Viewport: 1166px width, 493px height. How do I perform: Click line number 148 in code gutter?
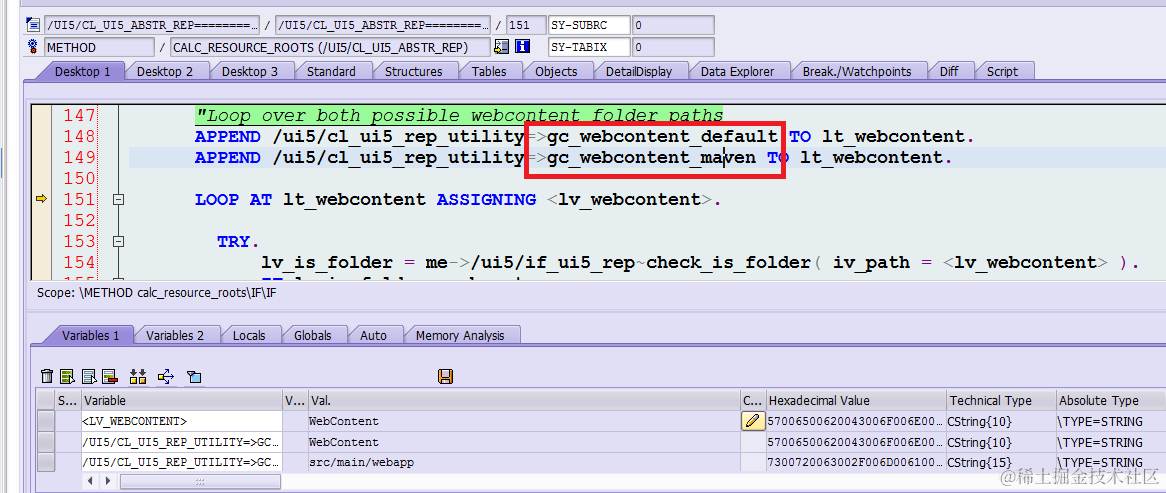tap(79, 137)
